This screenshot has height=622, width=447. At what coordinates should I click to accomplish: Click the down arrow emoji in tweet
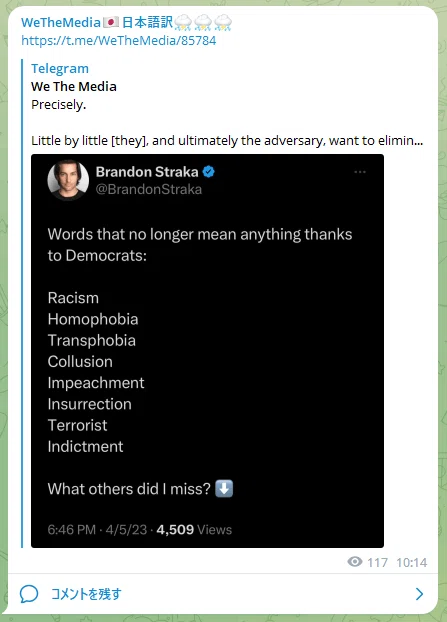coord(224,488)
